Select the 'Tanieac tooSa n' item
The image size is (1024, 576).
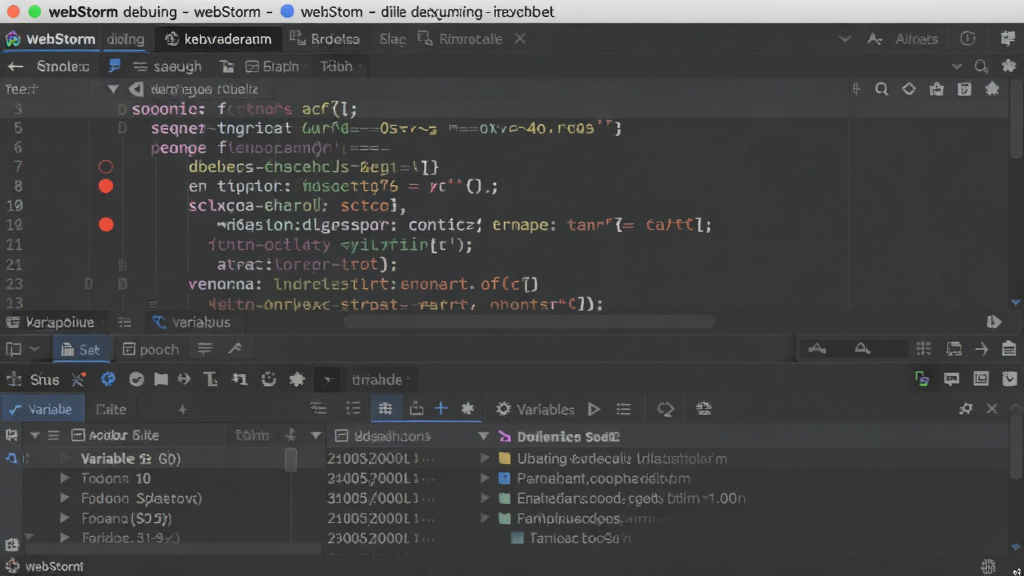(571, 538)
